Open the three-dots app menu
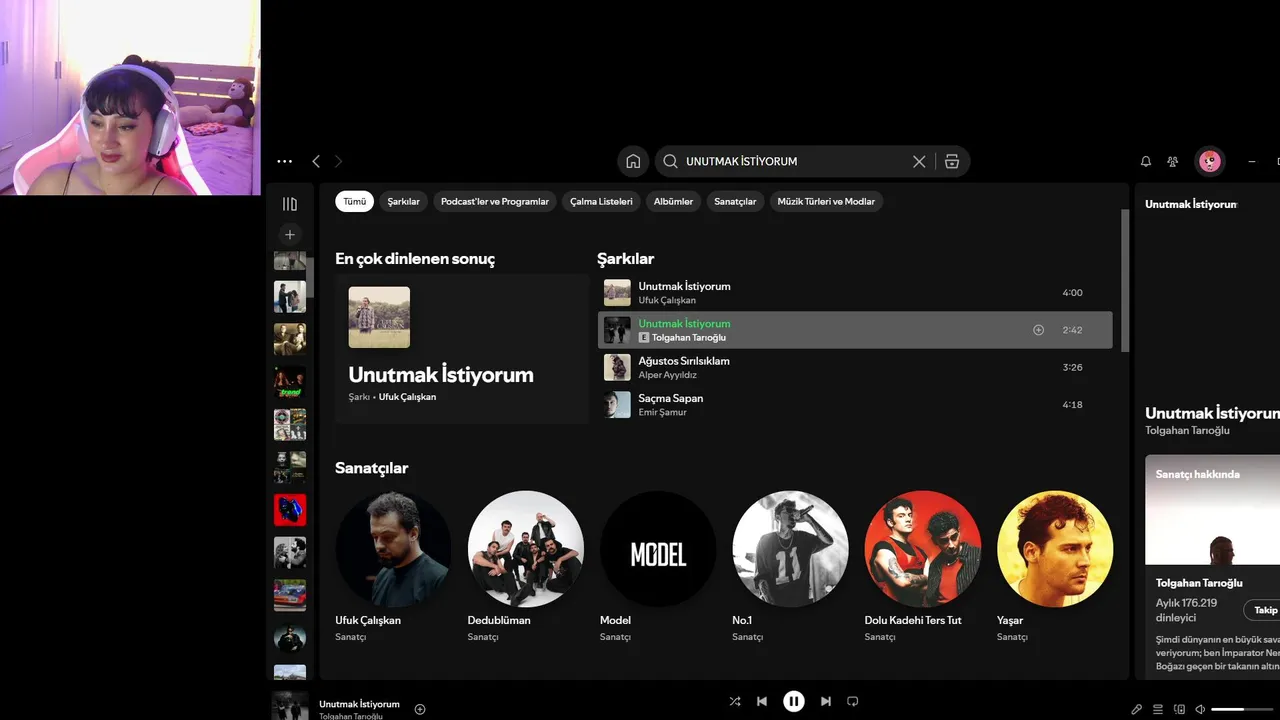1280x720 pixels. coord(285,161)
